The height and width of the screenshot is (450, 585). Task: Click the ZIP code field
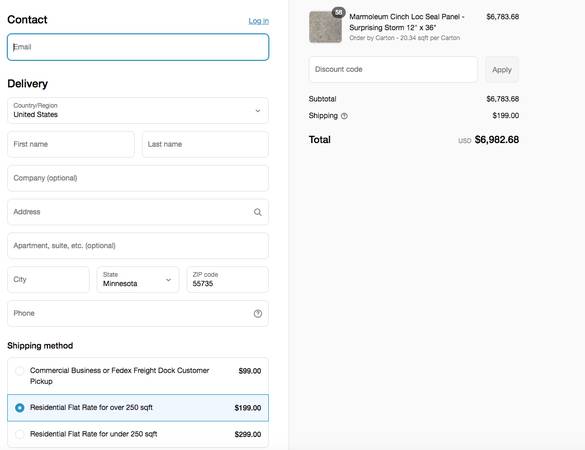coord(227,279)
